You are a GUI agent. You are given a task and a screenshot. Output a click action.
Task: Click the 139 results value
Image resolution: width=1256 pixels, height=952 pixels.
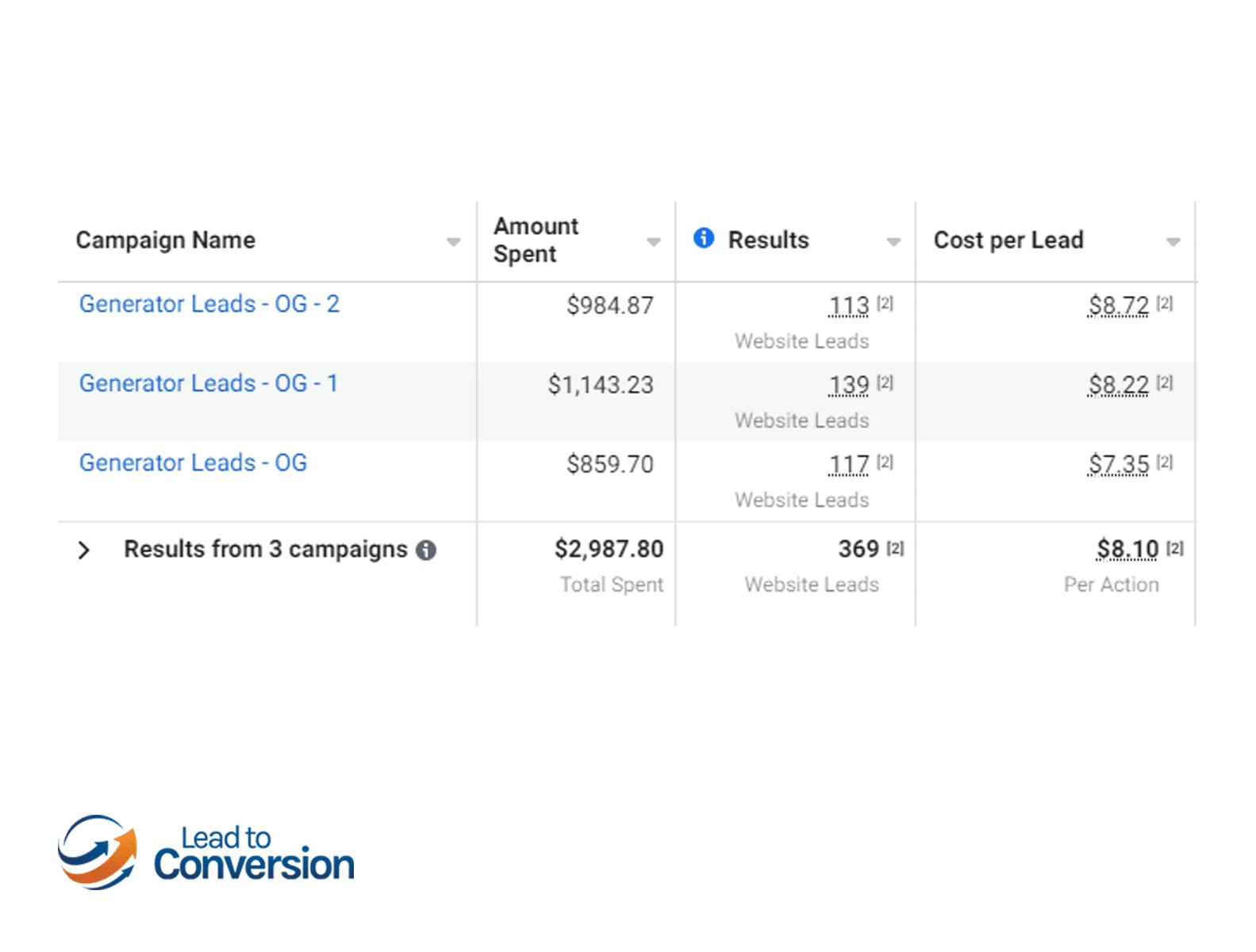(x=849, y=385)
